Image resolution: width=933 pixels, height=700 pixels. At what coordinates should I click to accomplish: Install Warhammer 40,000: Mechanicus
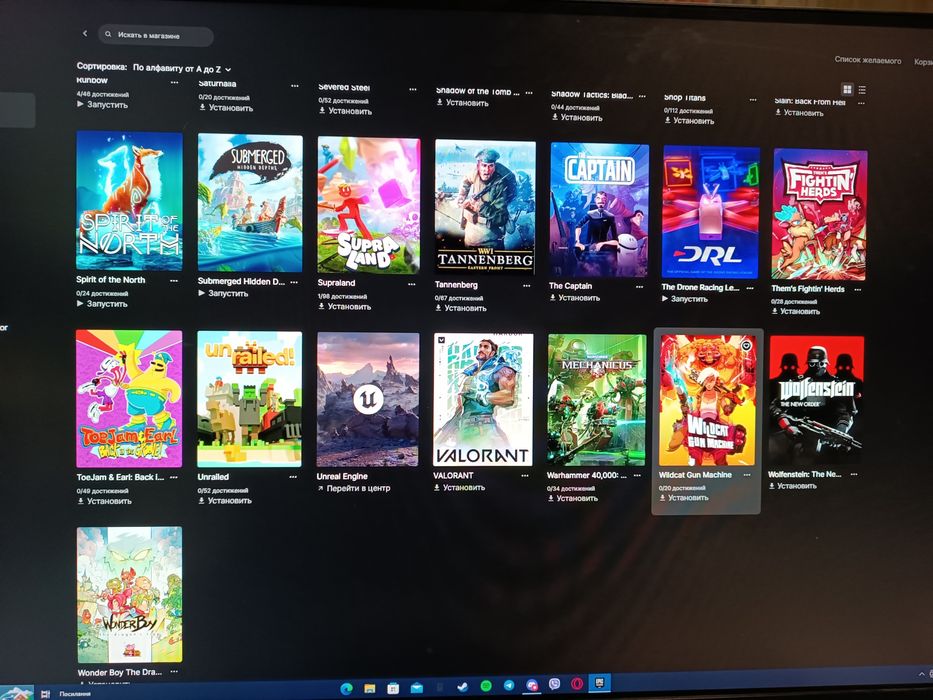[x=572, y=498]
